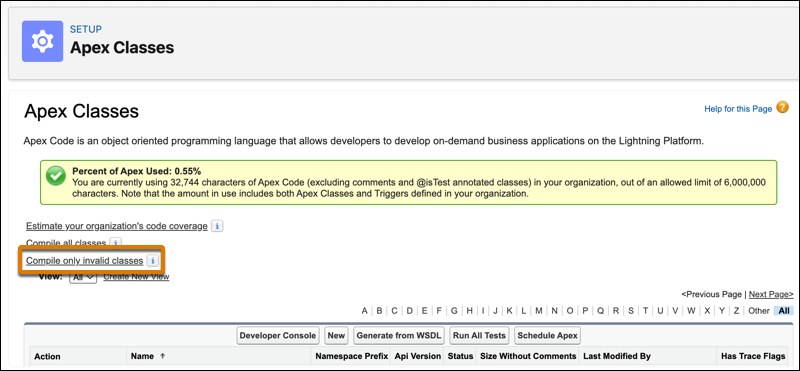The width and height of the screenshot is (800, 371).
Task: Click info icon beside code coverage link
Action: 217,226
